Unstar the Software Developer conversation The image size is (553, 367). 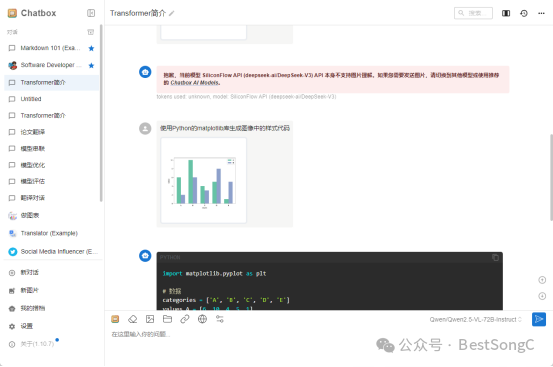pyautogui.click(x=91, y=66)
